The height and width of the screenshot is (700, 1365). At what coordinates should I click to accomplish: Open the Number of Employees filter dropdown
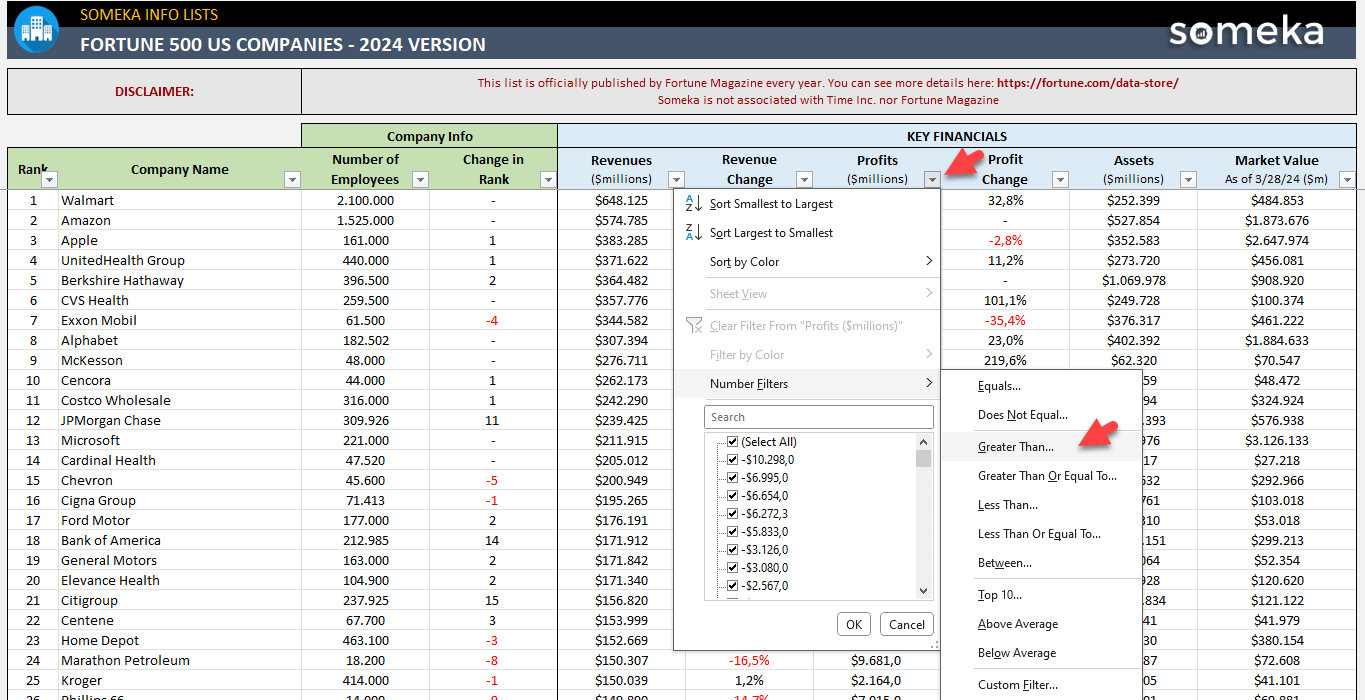click(420, 180)
